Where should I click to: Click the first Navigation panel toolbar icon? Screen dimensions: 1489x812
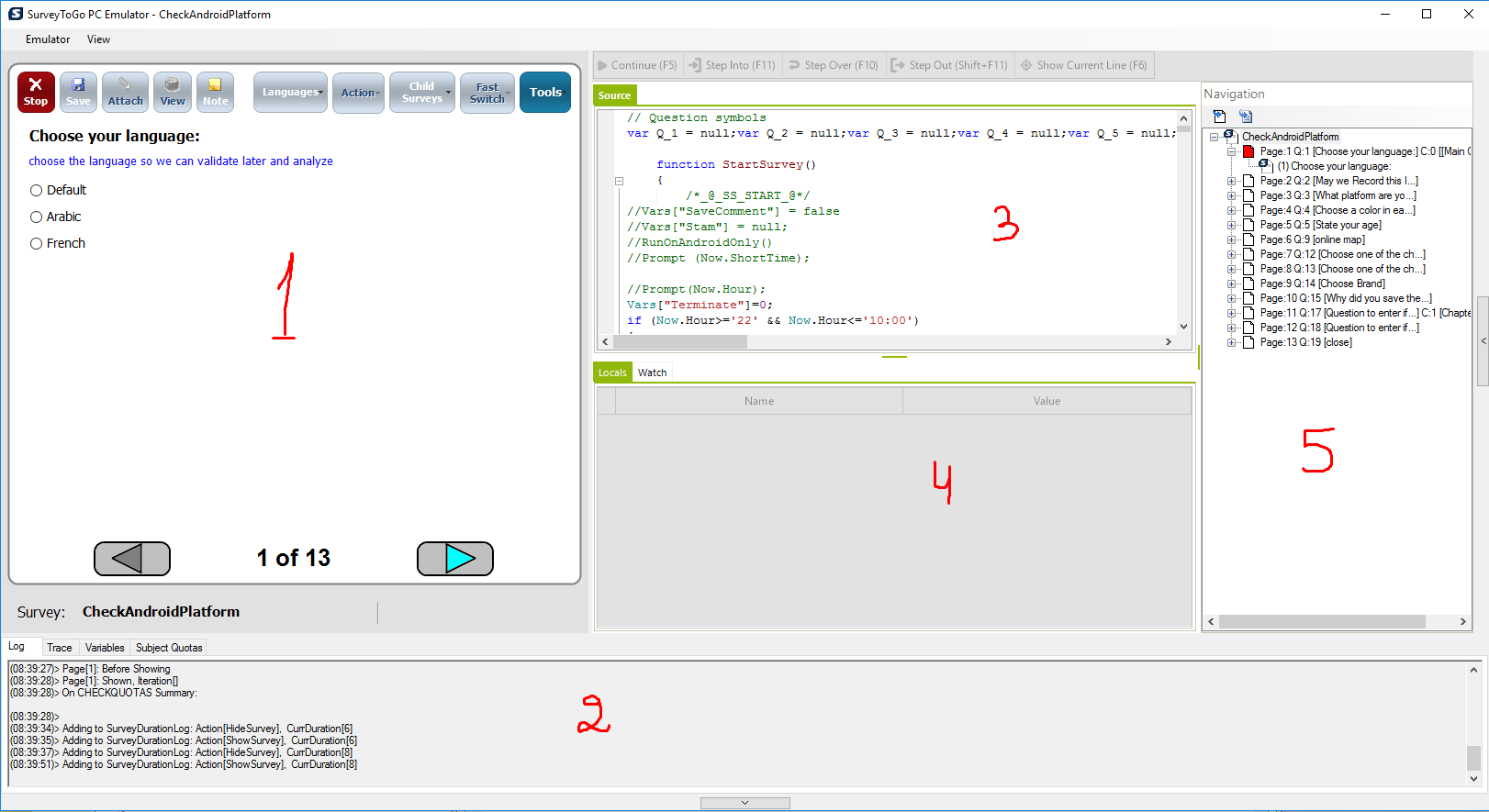[x=1219, y=117]
